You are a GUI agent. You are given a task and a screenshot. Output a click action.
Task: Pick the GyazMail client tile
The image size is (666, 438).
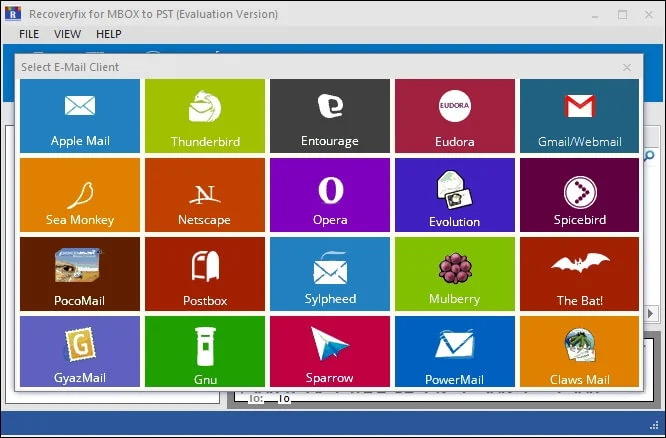click(x=80, y=351)
